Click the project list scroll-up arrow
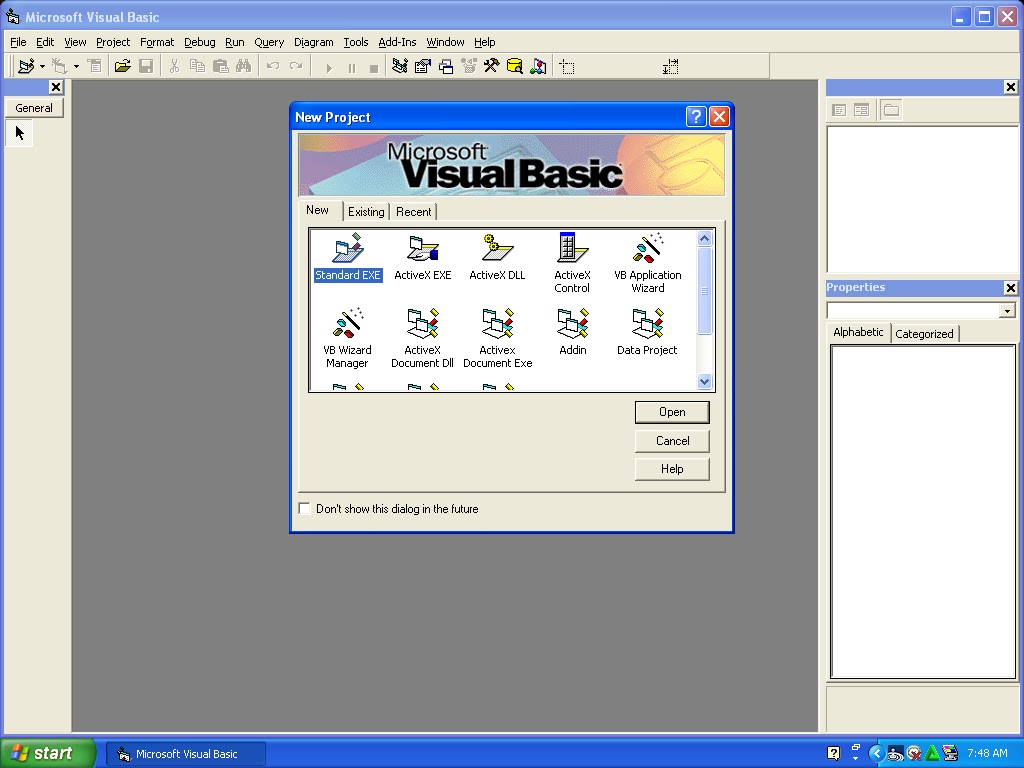Viewport: 1024px width, 768px height. click(x=704, y=238)
